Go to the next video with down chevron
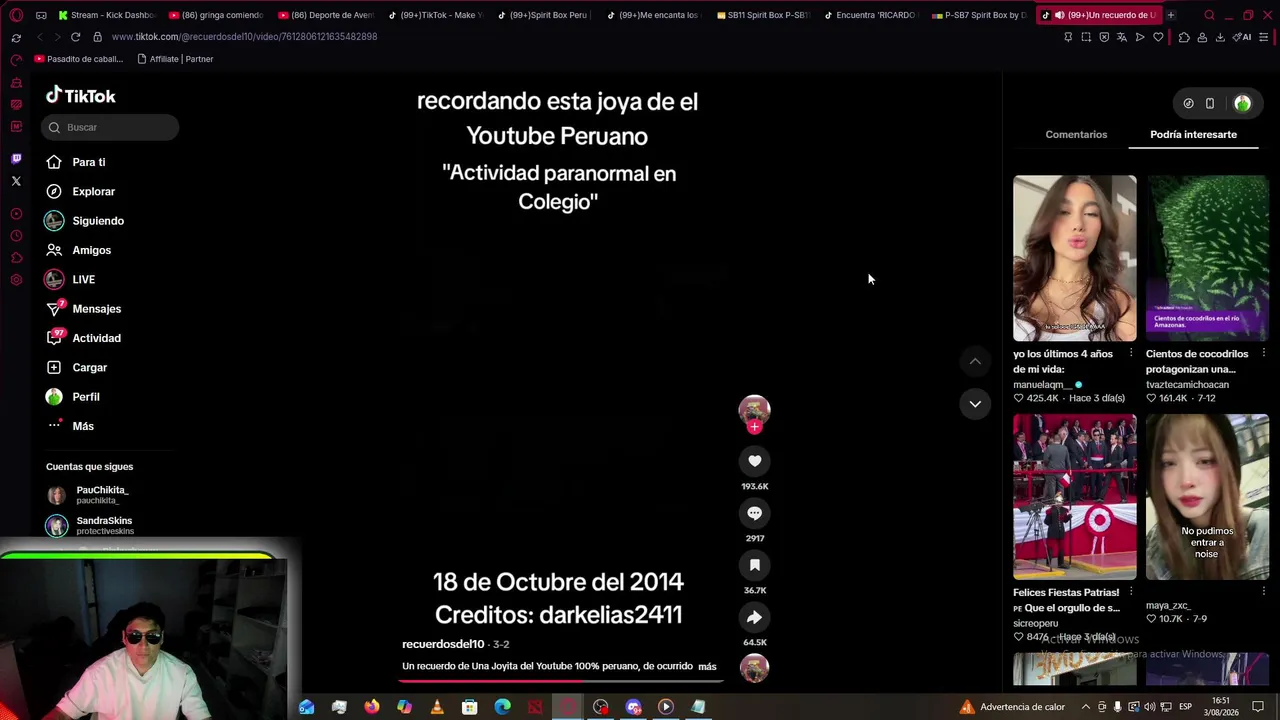Viewport: 1280px width, 720px height. (975, 403)
